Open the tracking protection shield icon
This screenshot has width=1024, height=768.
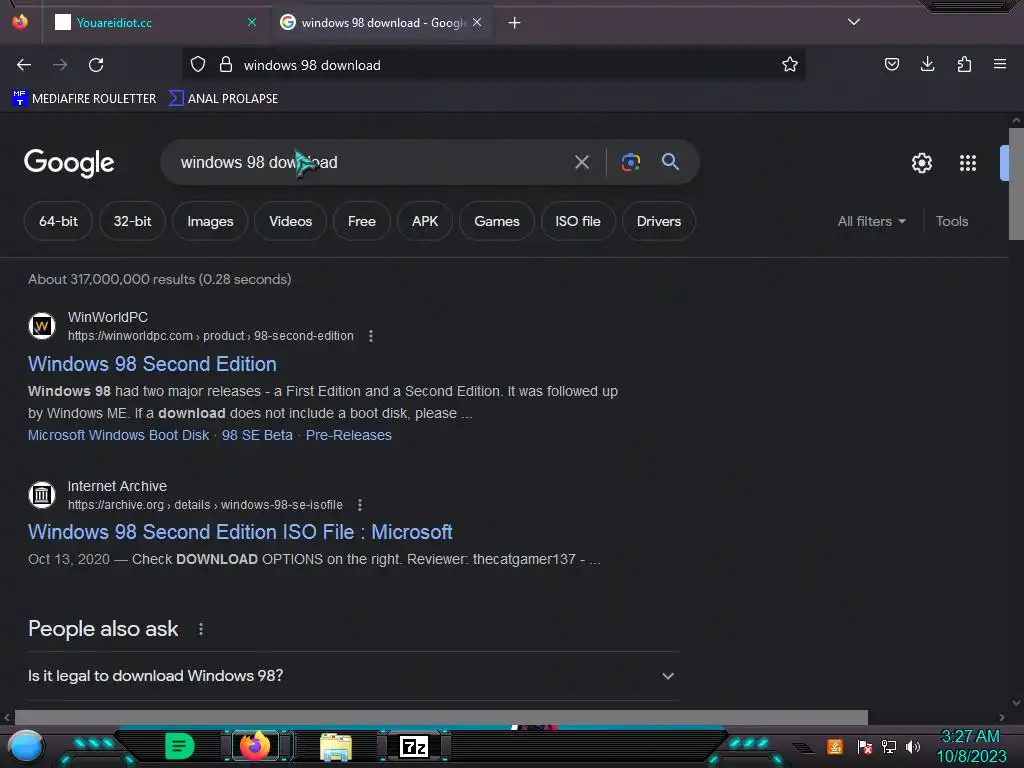coord(198,65)
